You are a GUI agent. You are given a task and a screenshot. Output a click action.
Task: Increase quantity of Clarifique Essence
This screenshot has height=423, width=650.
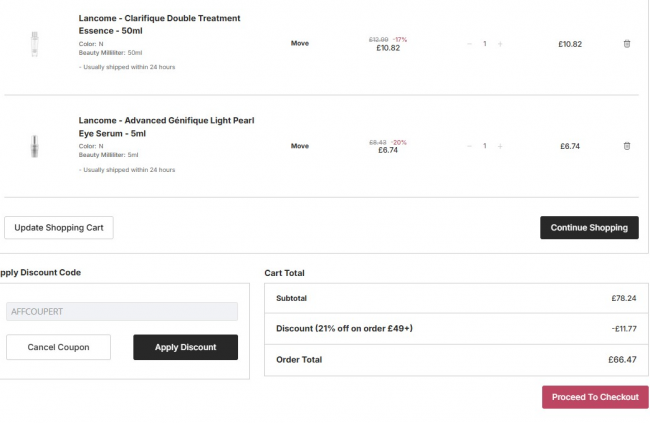tap(500, 44)
